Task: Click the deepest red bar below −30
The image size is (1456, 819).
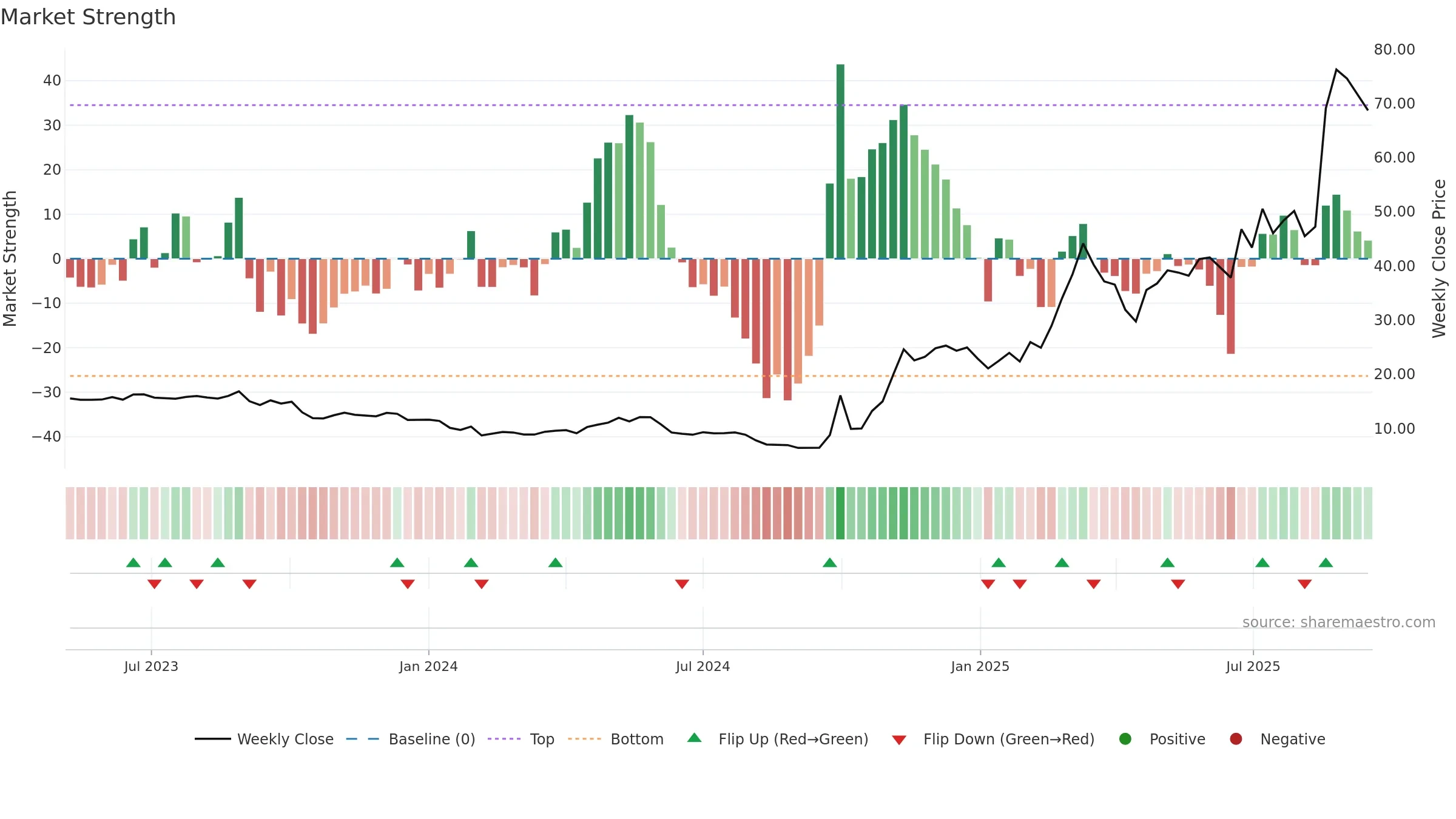Action: [x=787, y=329]
